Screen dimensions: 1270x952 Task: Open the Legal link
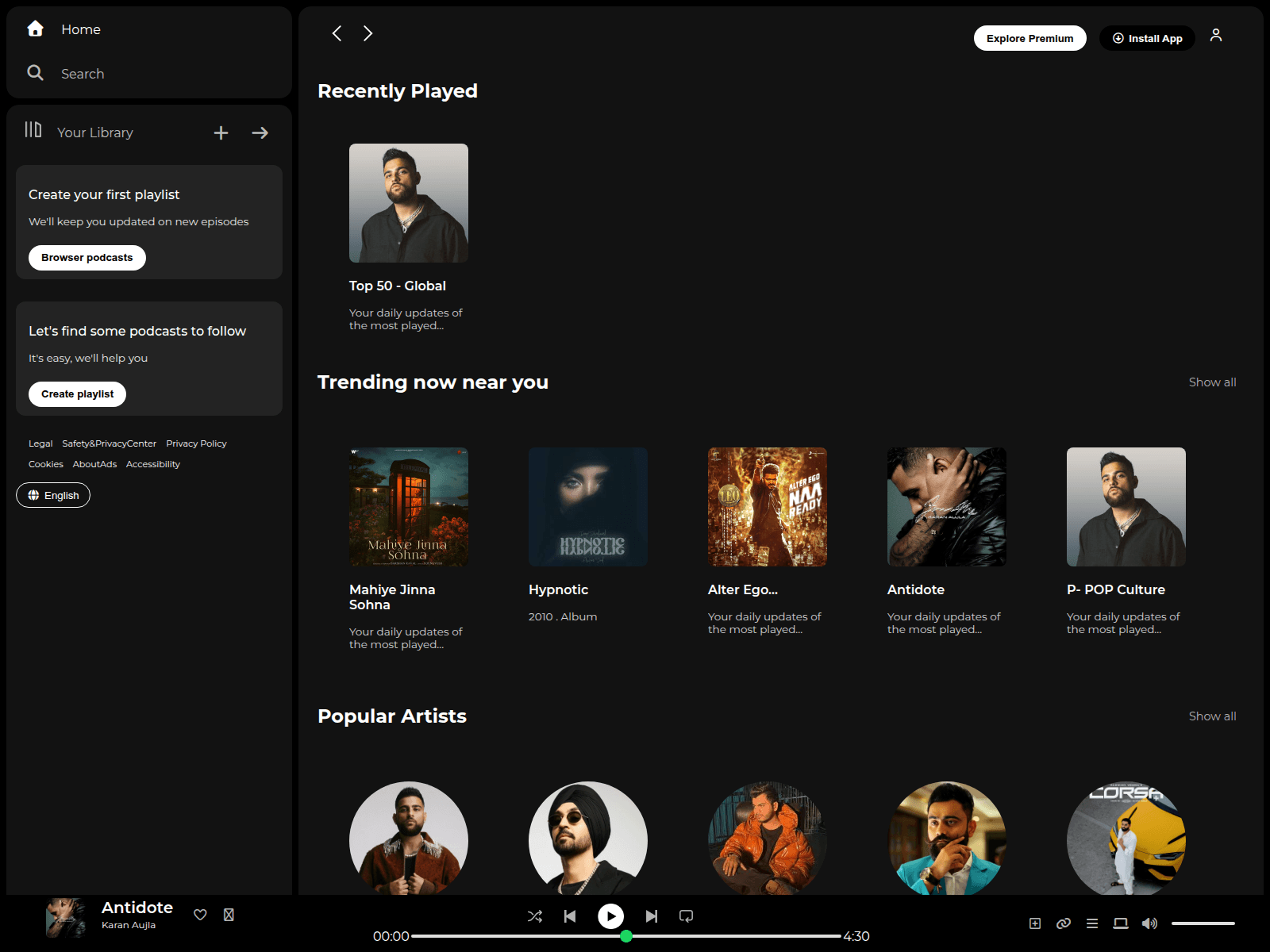point(40,443)
